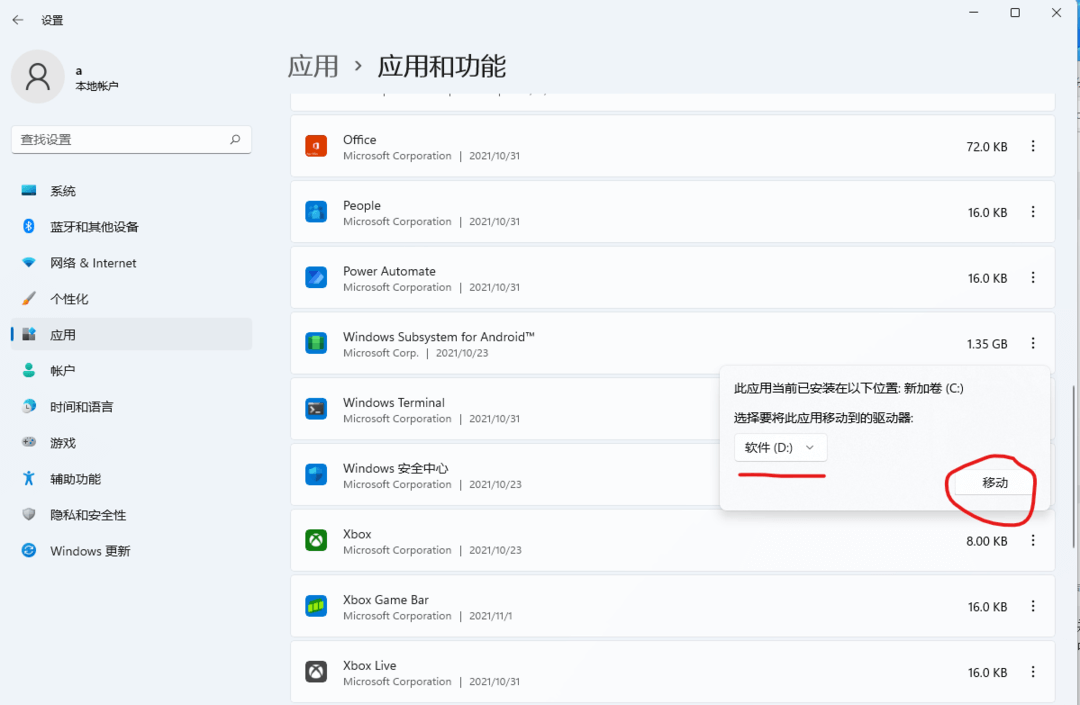The height and width of the screenshot is (705, 1080).
Task: Click 应用 in the breadcrumb
Action: [313, 67]
